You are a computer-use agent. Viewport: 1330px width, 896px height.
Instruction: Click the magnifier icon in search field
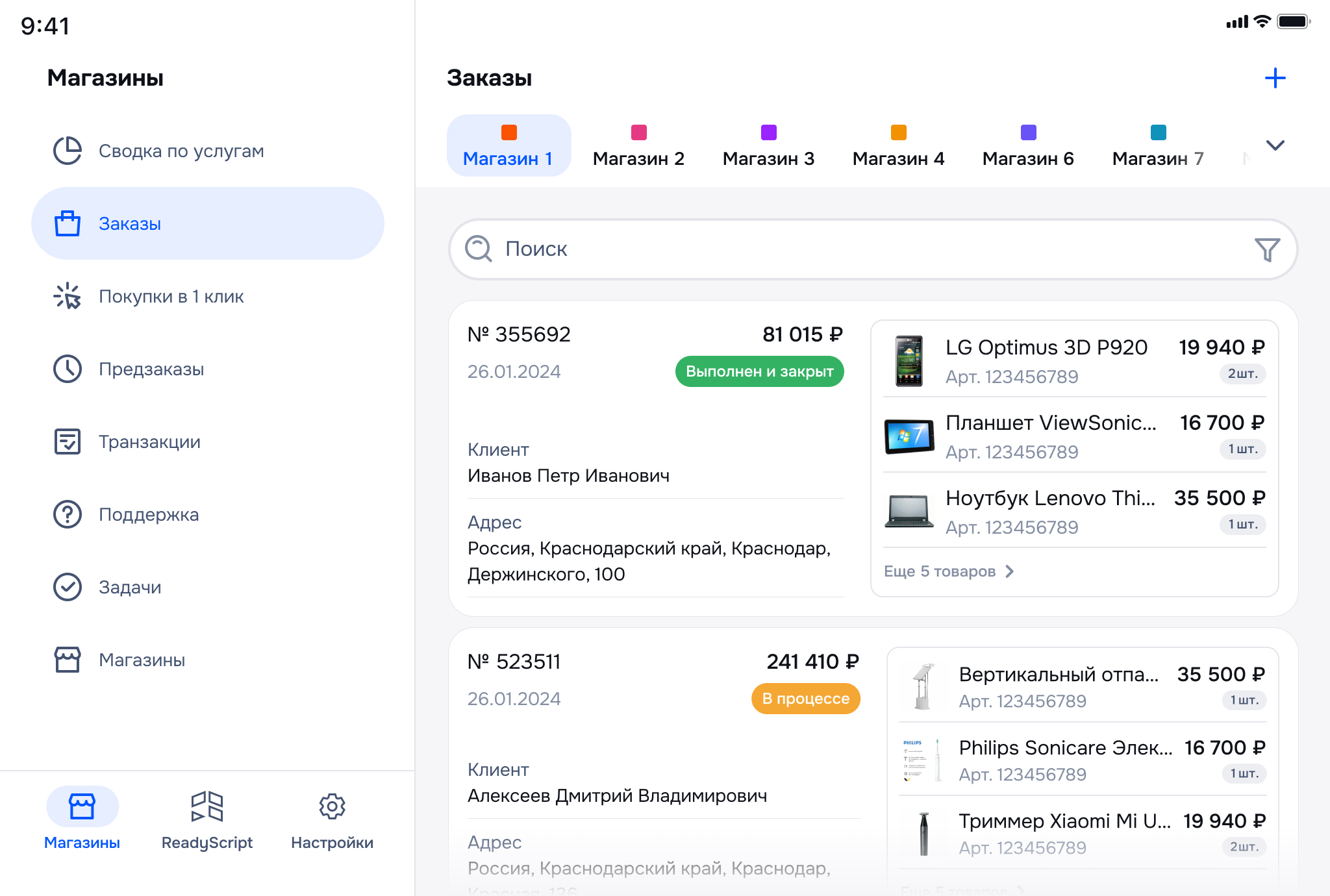point(479,249)
